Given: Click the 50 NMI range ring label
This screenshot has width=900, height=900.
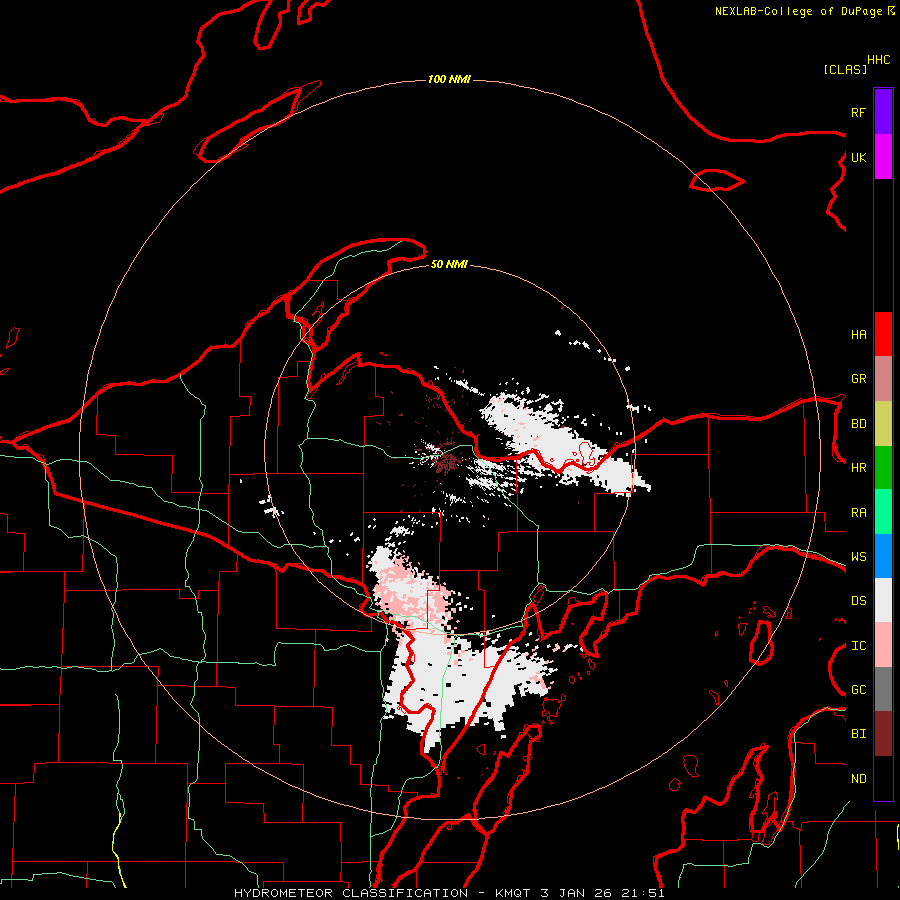Looking at the screenshot, I should pyautogui.click(x=449, y=264).
